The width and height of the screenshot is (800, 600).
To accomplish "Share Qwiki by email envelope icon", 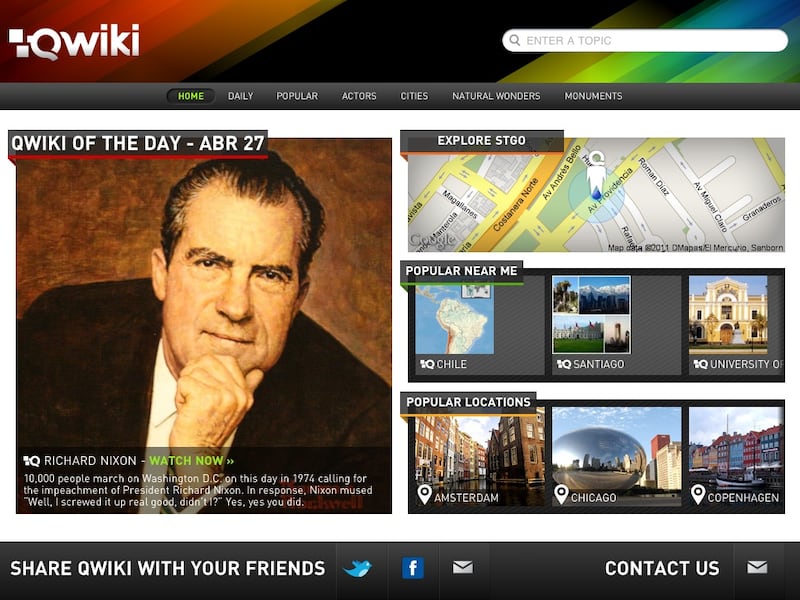I will (x=463, y=567).
